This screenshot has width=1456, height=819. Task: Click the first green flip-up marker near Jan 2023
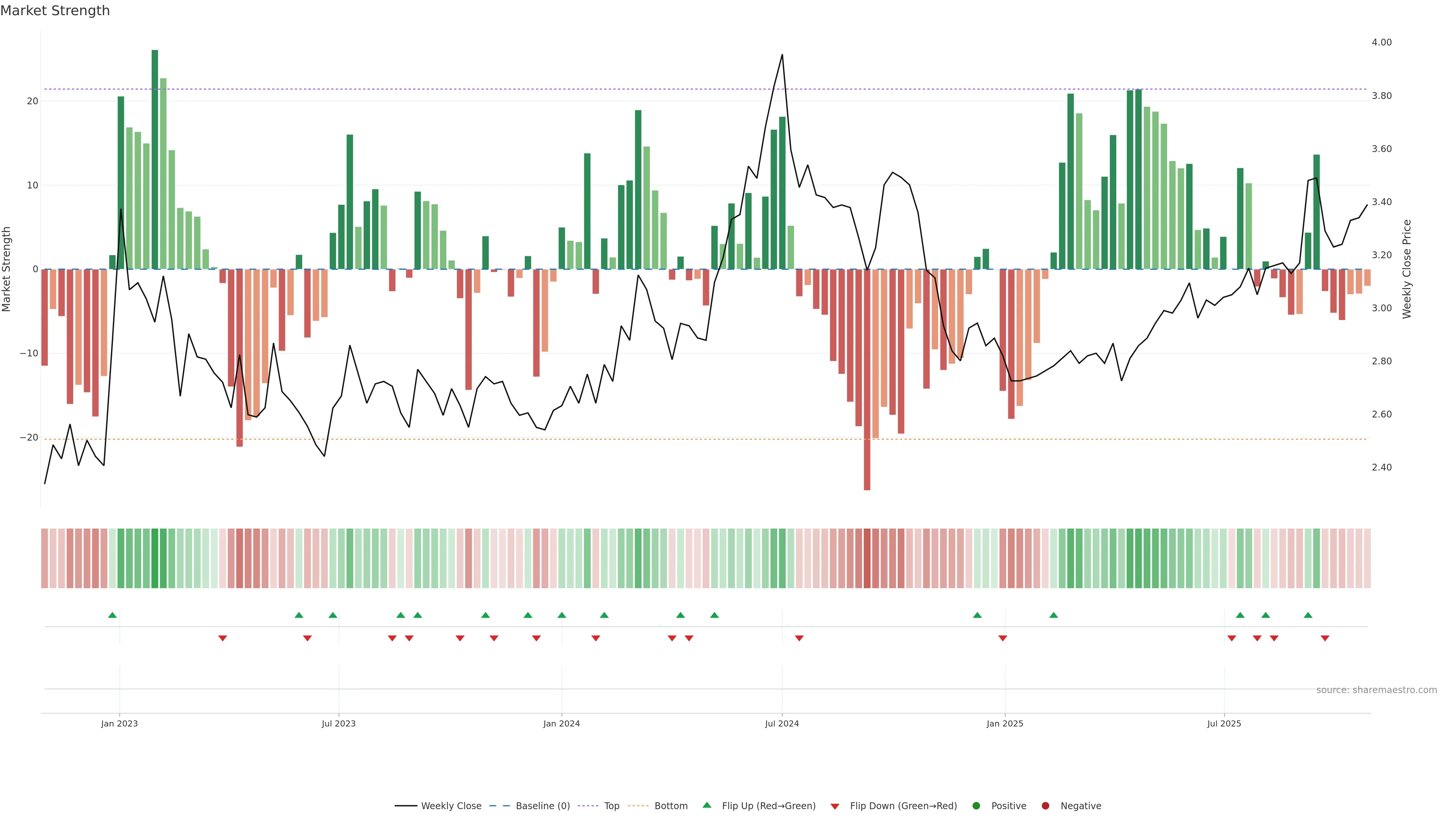113,615
